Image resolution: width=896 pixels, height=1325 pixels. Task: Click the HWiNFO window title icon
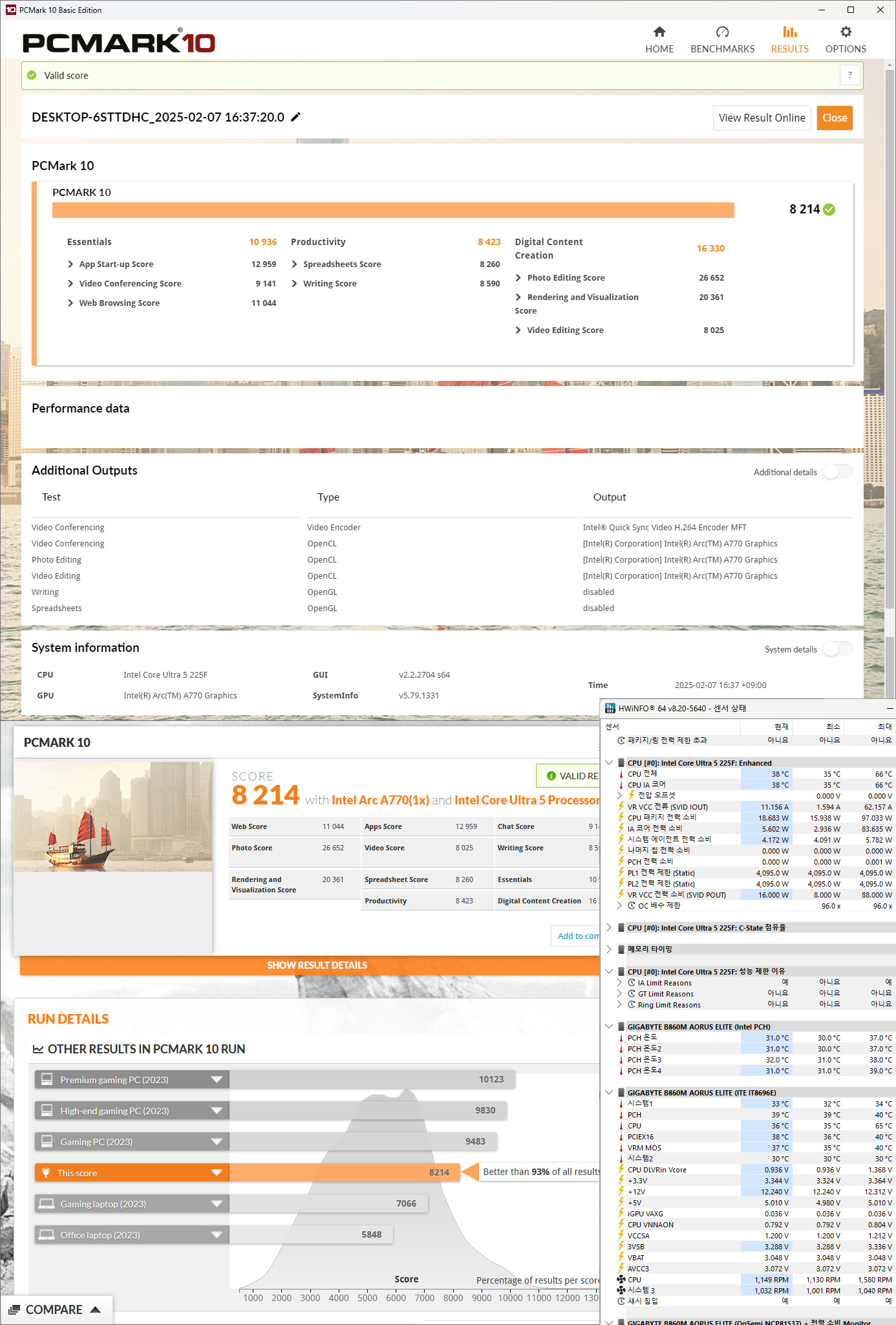tap(610, 708)
